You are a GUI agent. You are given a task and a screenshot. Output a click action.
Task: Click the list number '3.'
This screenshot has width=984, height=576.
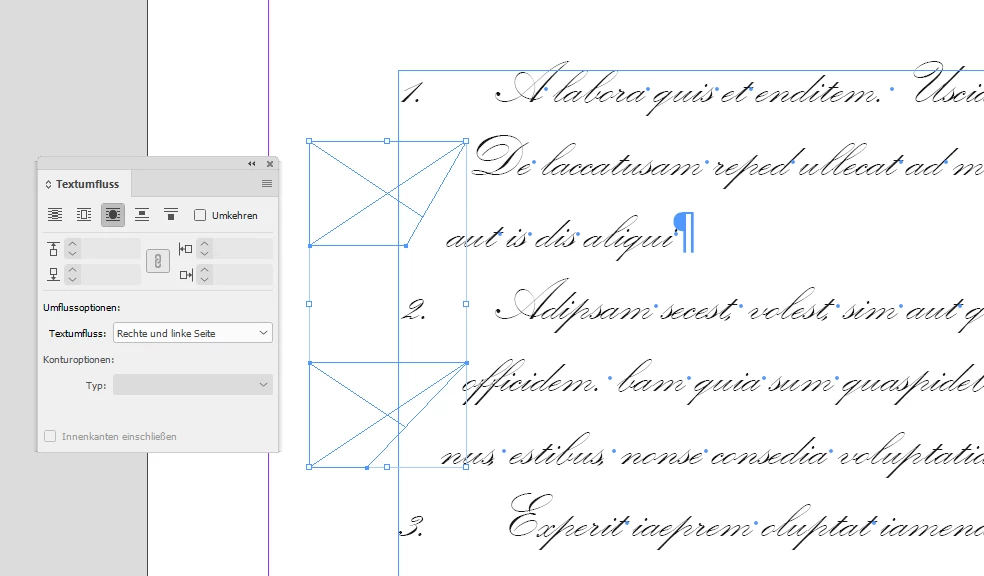[412, 526]
